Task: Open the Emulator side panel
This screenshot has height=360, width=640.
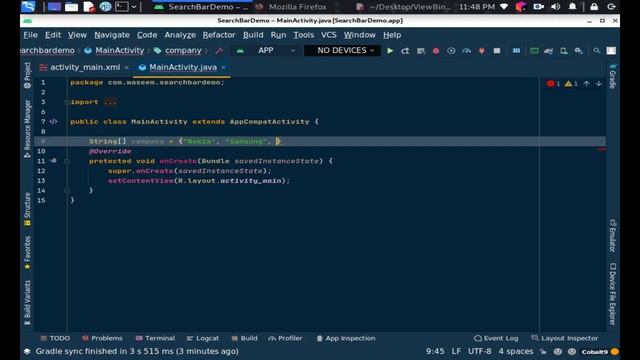Action: pos(612,236)
